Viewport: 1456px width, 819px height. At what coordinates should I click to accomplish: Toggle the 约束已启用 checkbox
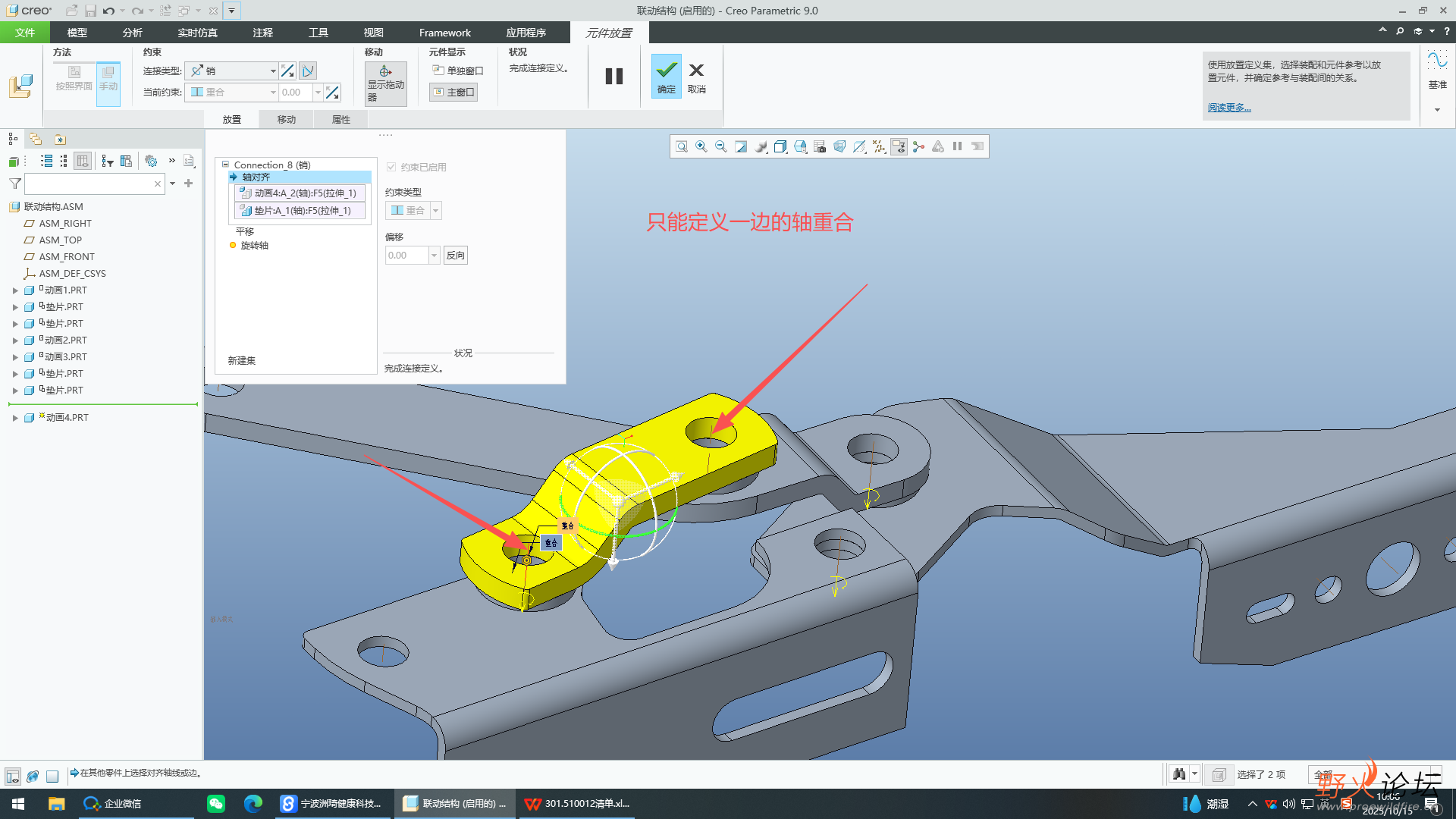[x=391, y=167]
